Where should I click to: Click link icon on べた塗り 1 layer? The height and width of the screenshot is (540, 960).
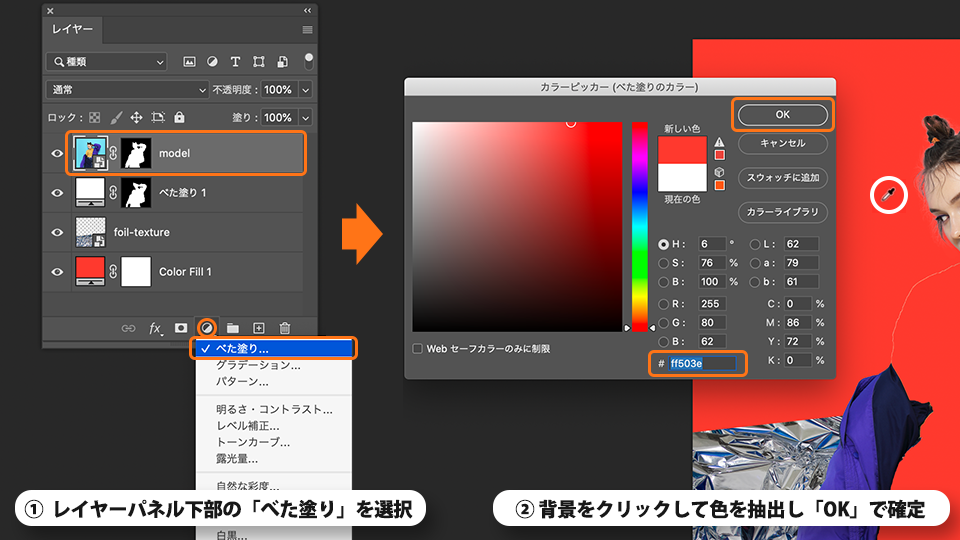pos(113,193)
